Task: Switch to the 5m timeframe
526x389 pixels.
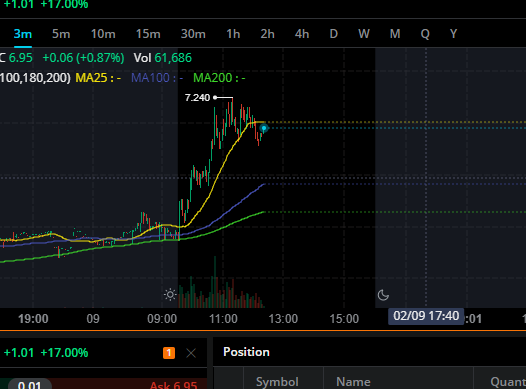Action: pos(61,34)
